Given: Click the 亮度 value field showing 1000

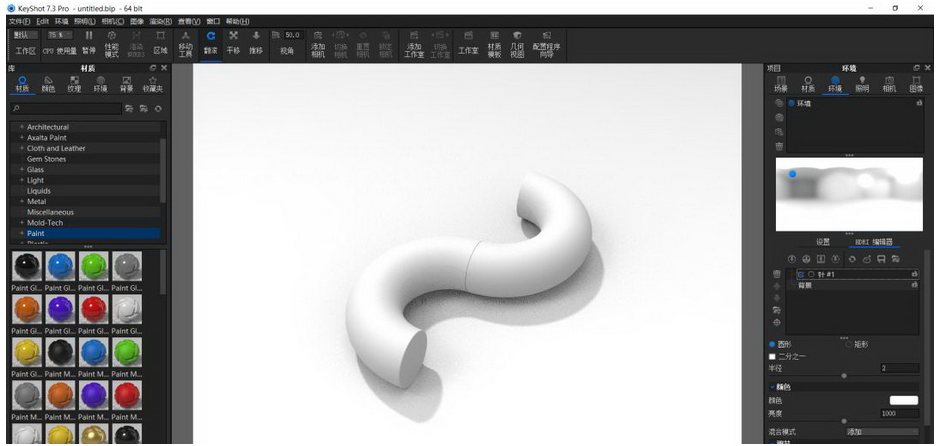Looking at the screenshot, I should click(900, 413).
